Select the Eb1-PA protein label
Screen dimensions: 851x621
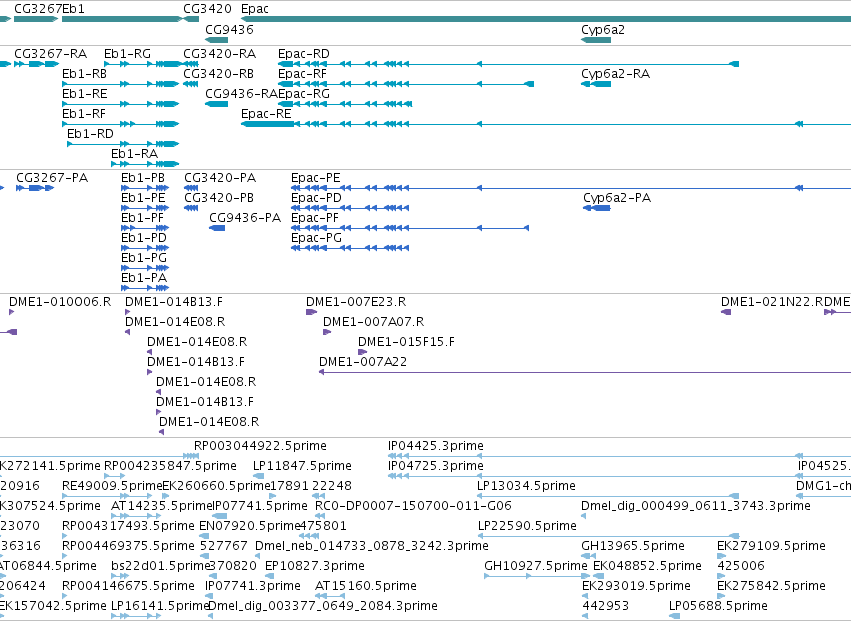(144, 278)
